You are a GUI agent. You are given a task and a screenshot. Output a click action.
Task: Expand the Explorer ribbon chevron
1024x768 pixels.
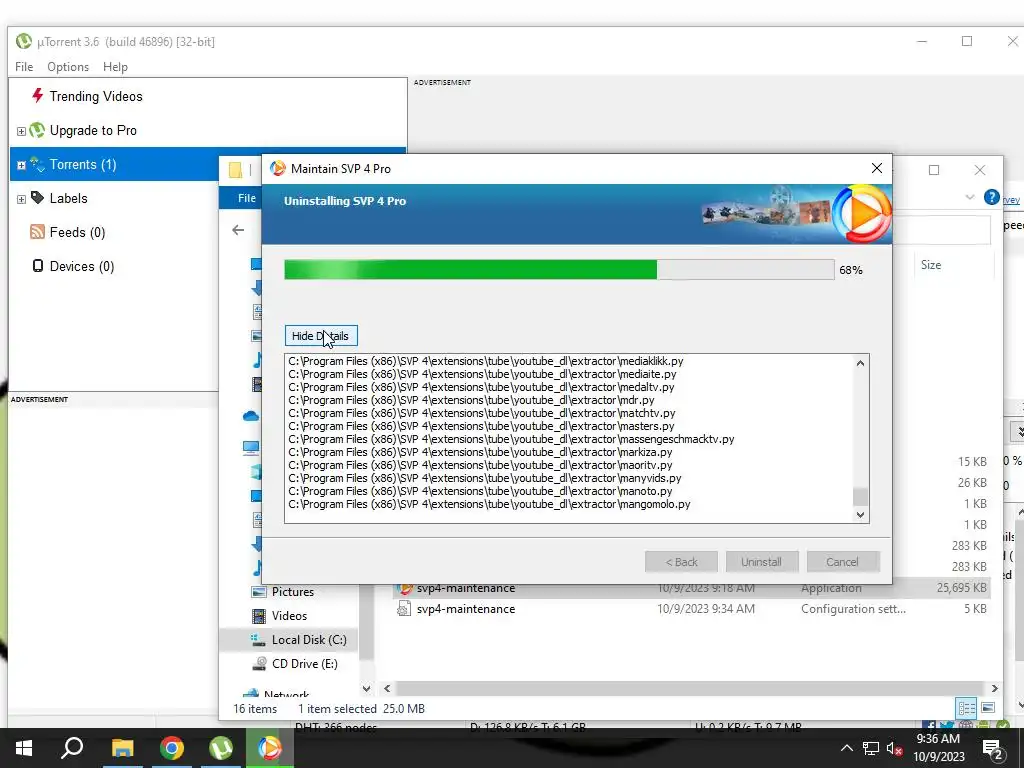pyautogui.click(x=970, y=197)
